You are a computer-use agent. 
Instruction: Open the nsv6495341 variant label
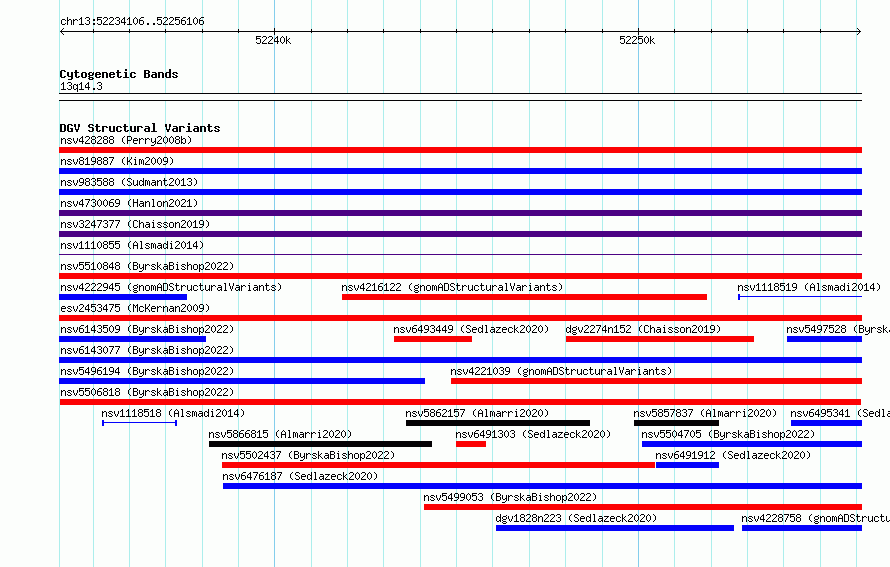[840, 413]
